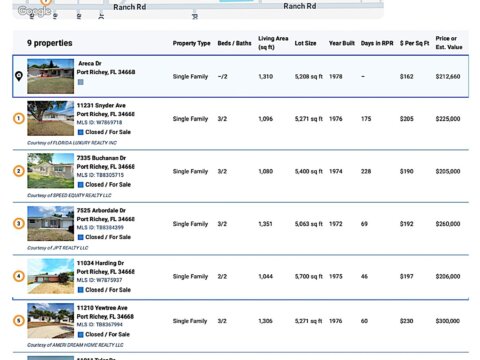Click the Lot Size column header
Screen dimensions: 480x360
[305, 43]
